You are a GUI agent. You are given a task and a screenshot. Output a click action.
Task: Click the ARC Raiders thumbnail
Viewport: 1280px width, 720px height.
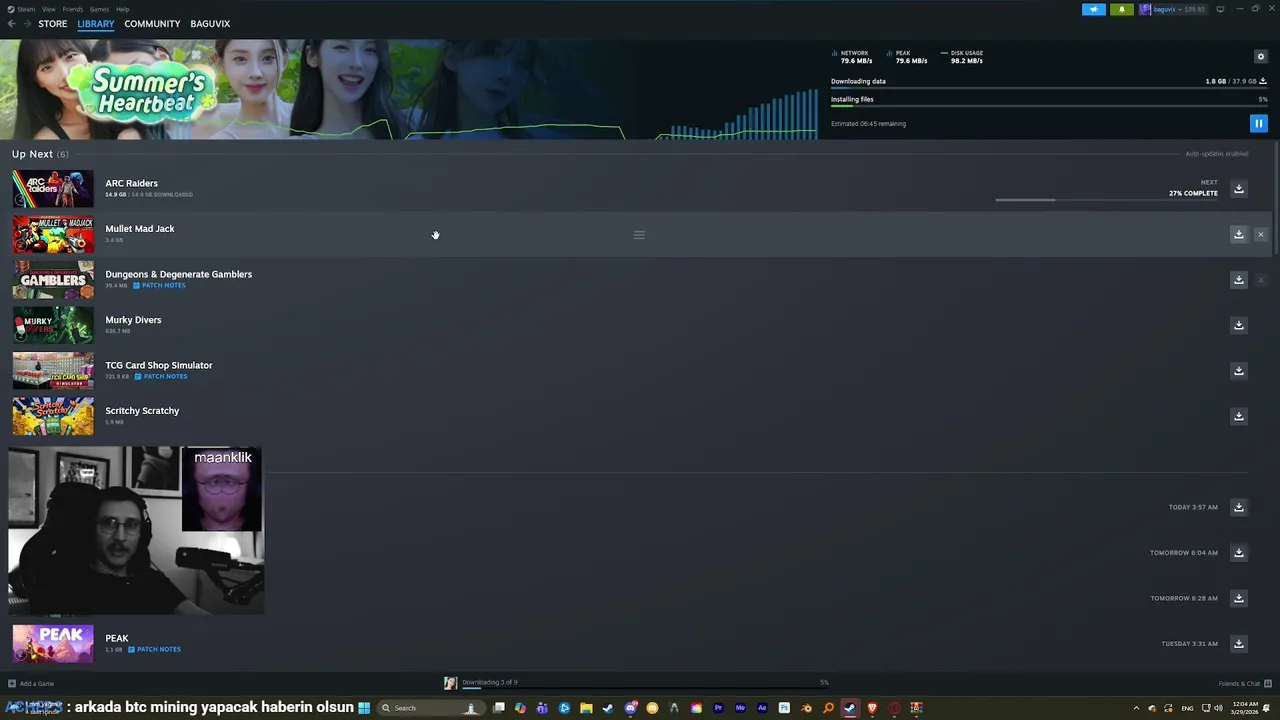click(x=53, y=189)
